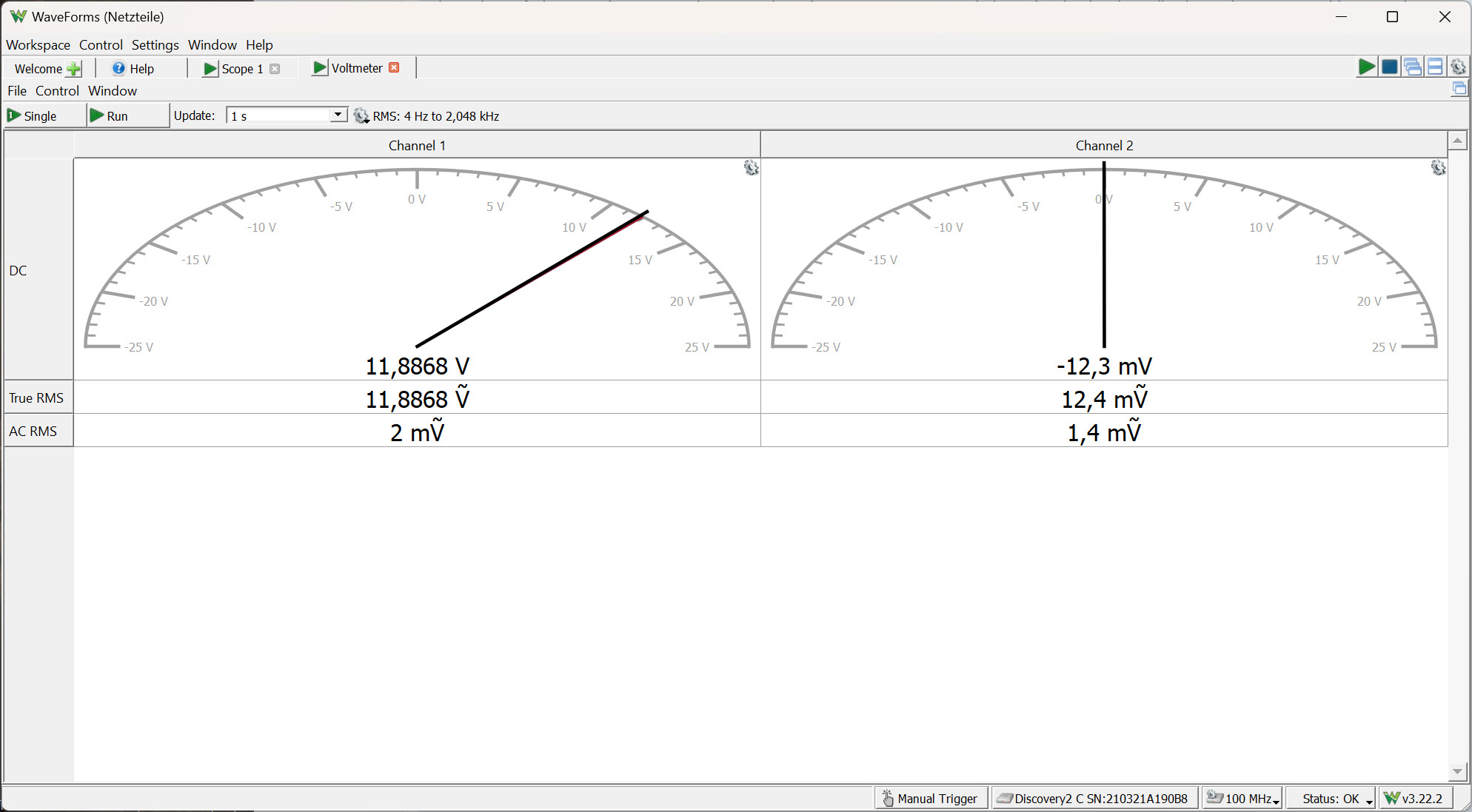Open the RMS filter gear options

pyautogui.click(x=361, y=116)
